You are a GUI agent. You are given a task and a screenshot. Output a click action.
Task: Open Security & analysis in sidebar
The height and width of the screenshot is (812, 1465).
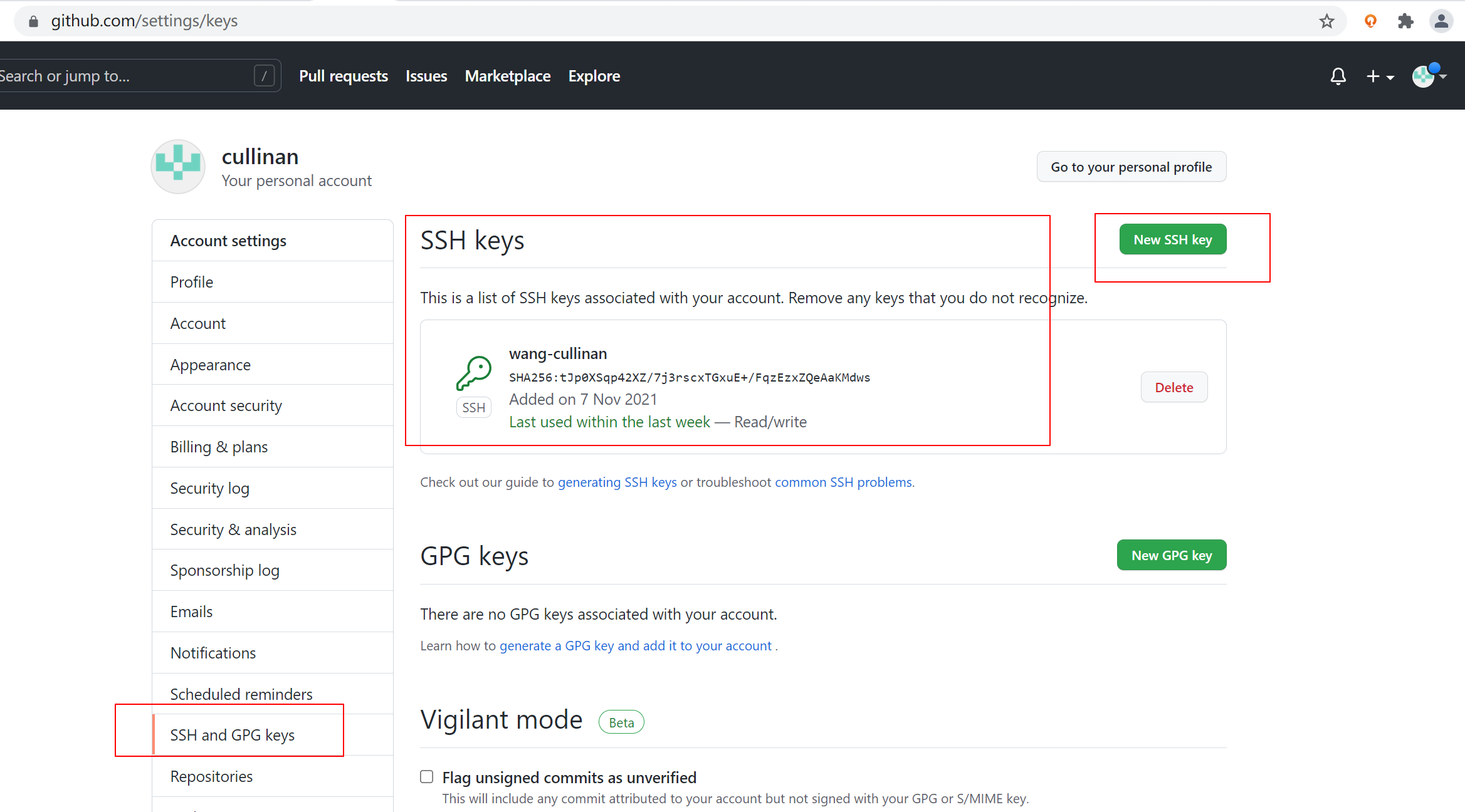point(273,529)
